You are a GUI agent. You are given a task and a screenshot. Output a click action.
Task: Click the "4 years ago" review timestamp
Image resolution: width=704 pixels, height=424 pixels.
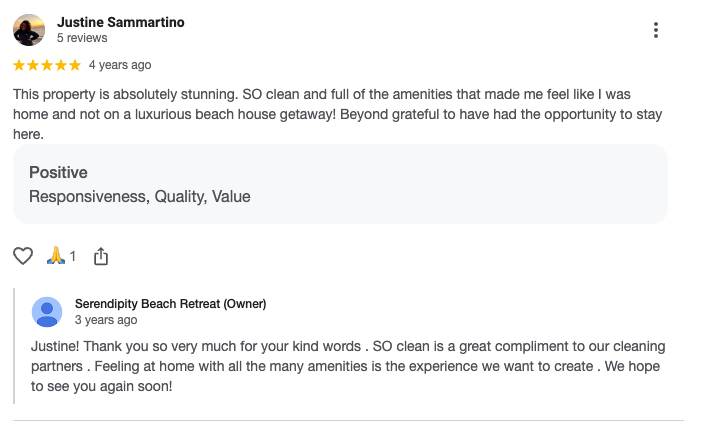(x=120, y=65)
